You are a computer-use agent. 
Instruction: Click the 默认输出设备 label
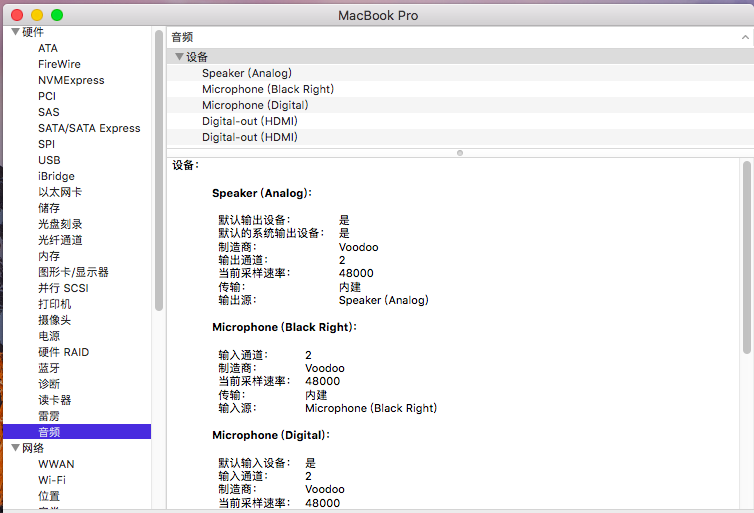click(254, 220)
